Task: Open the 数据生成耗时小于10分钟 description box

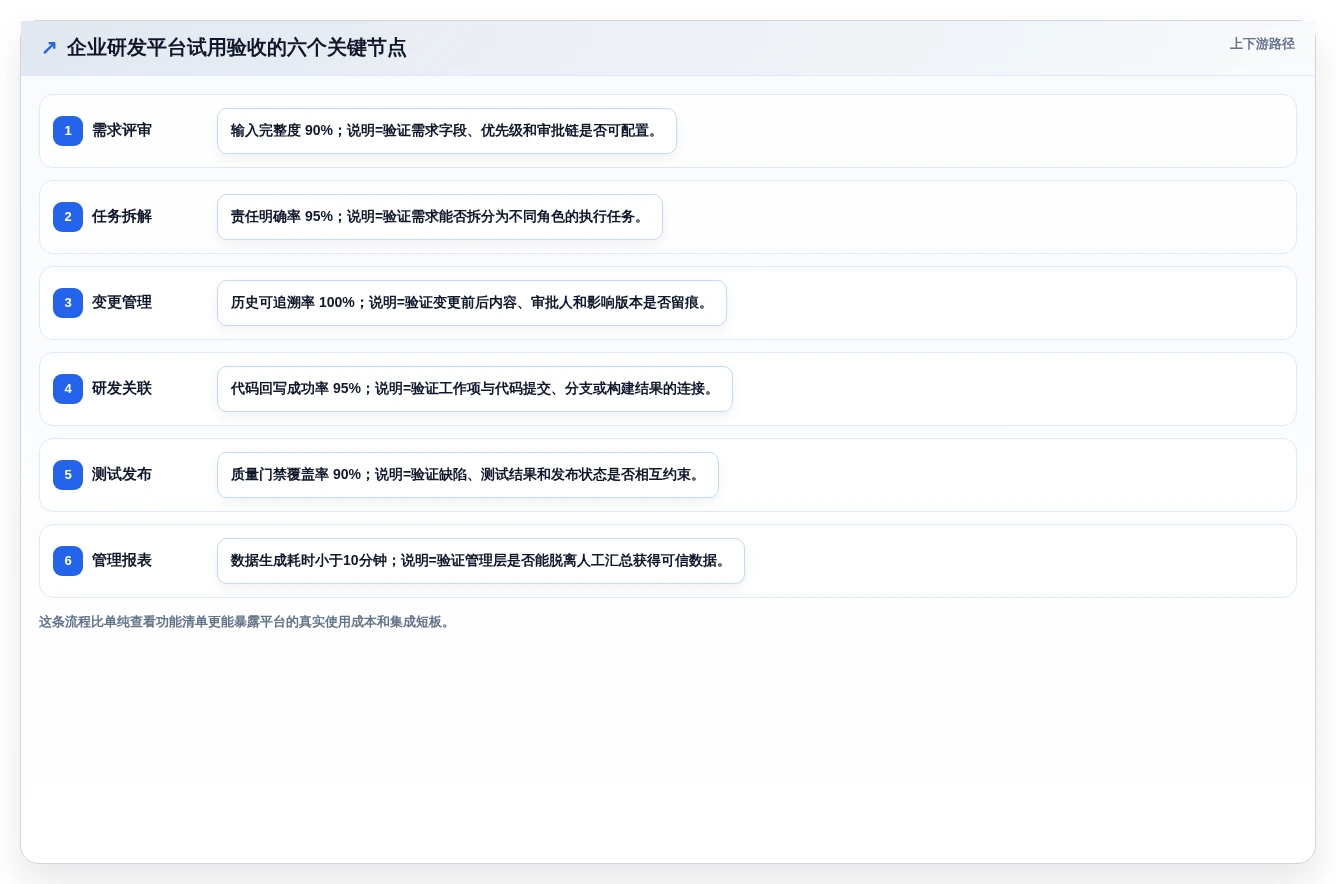Action: point(481,561)
